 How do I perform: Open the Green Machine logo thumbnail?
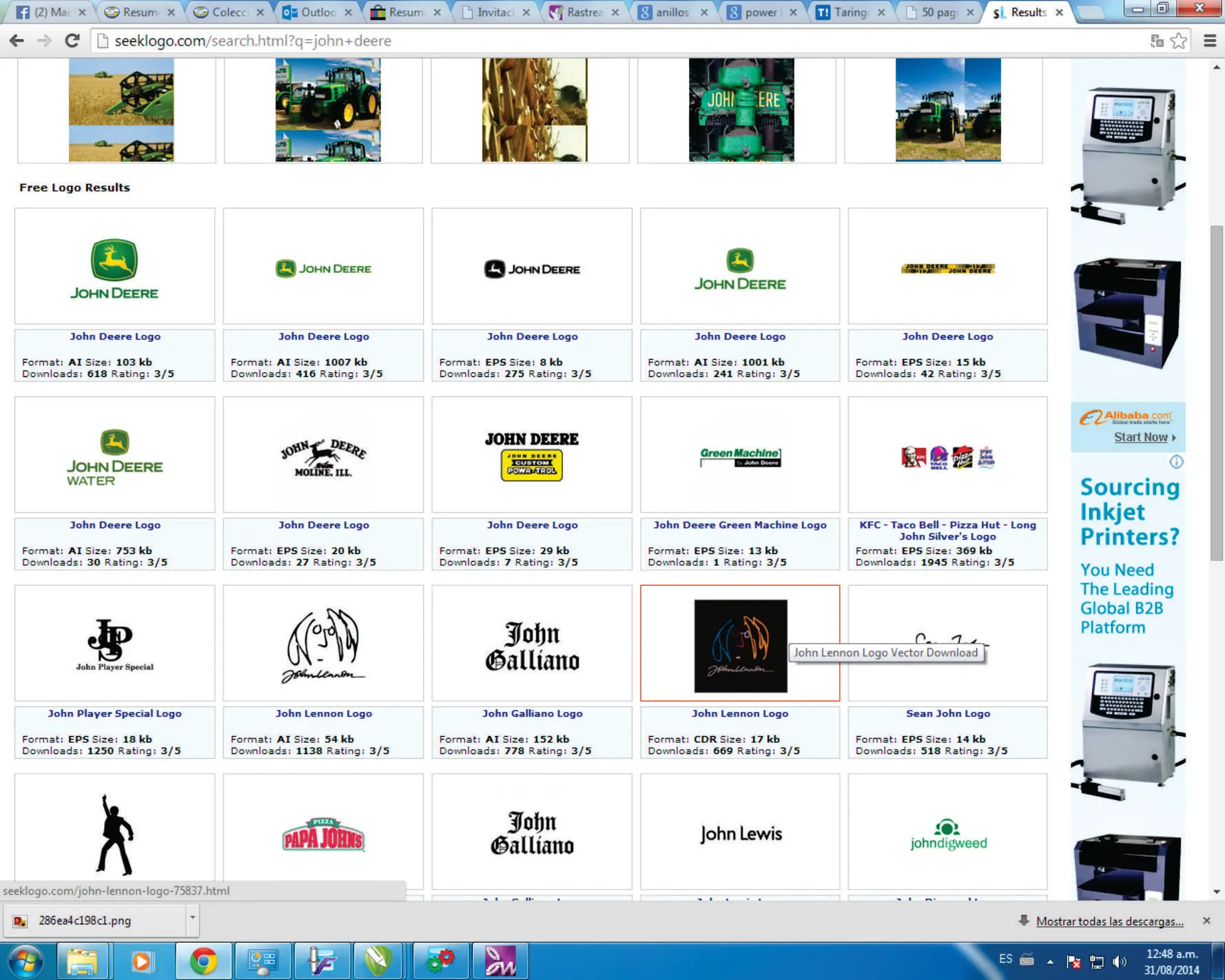(x=740, y=455)
